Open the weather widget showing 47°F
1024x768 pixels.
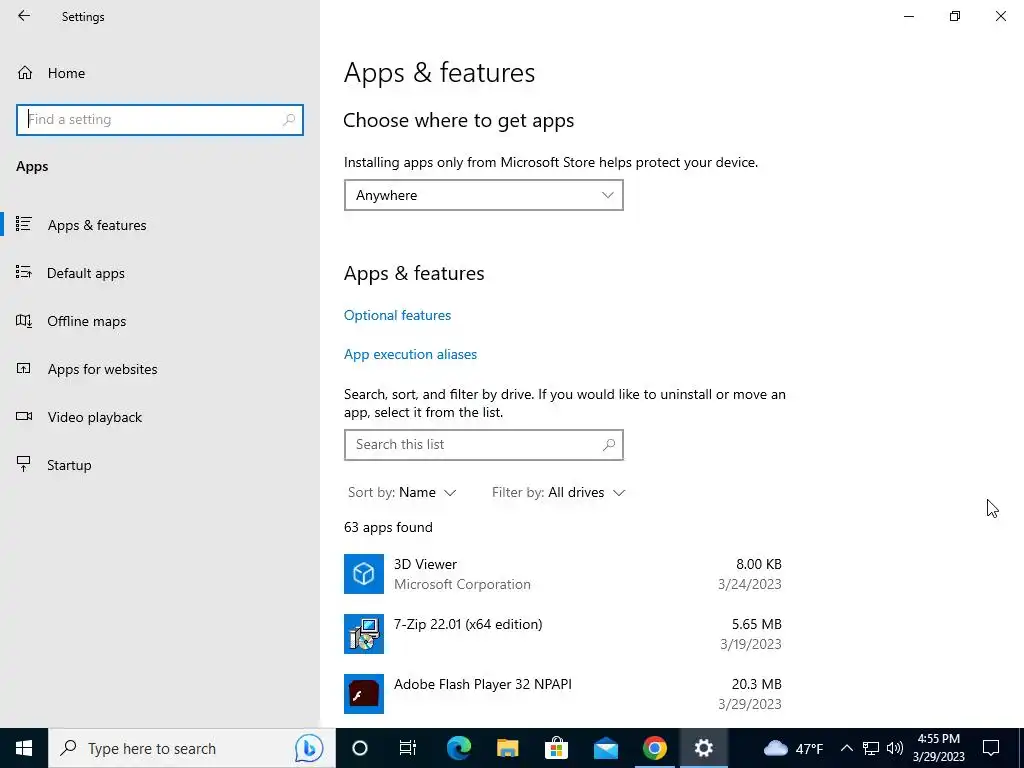(793, 748)
